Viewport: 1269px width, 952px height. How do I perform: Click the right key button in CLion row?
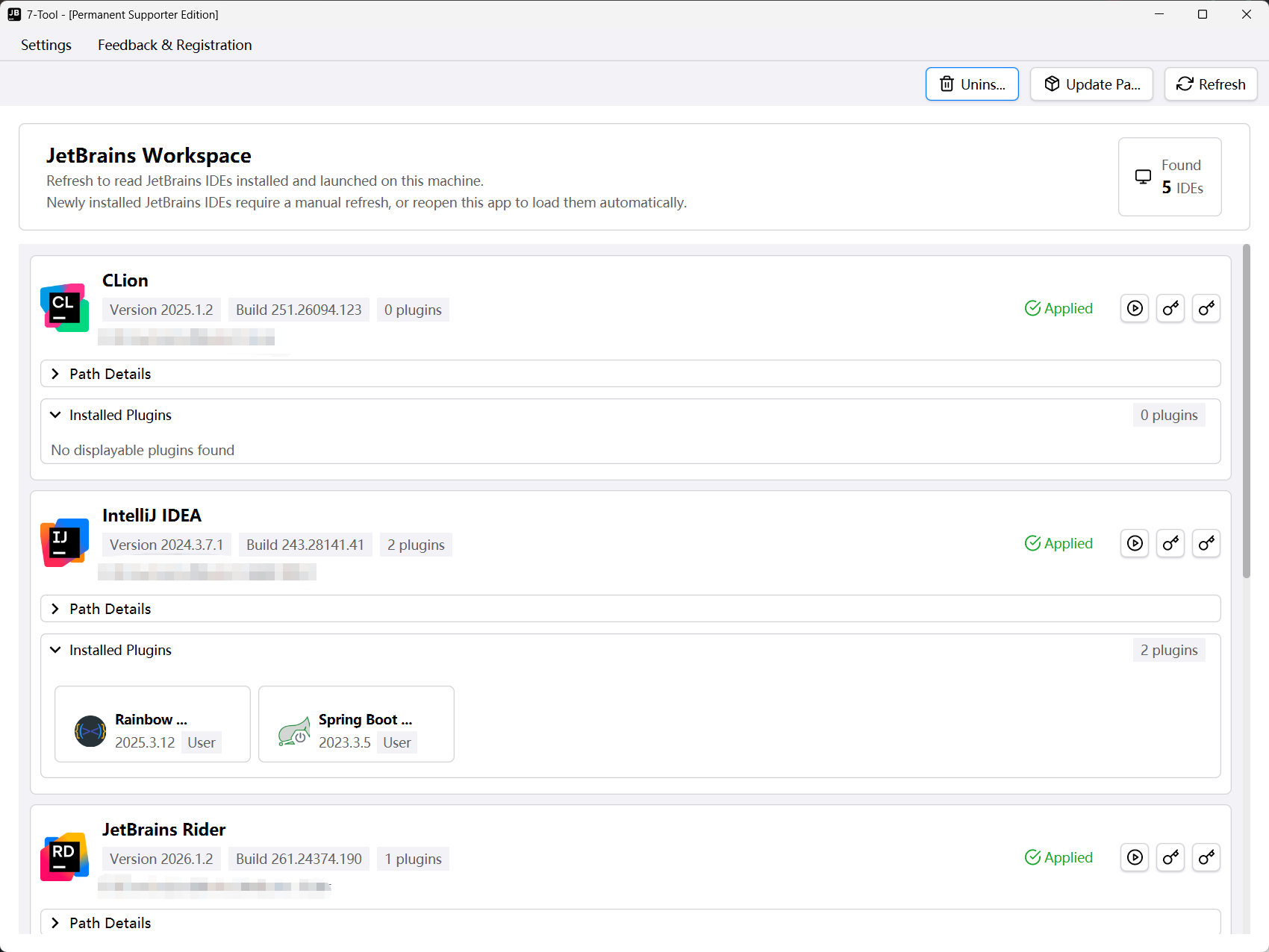pyautogui.click(x=1206, y=308)
